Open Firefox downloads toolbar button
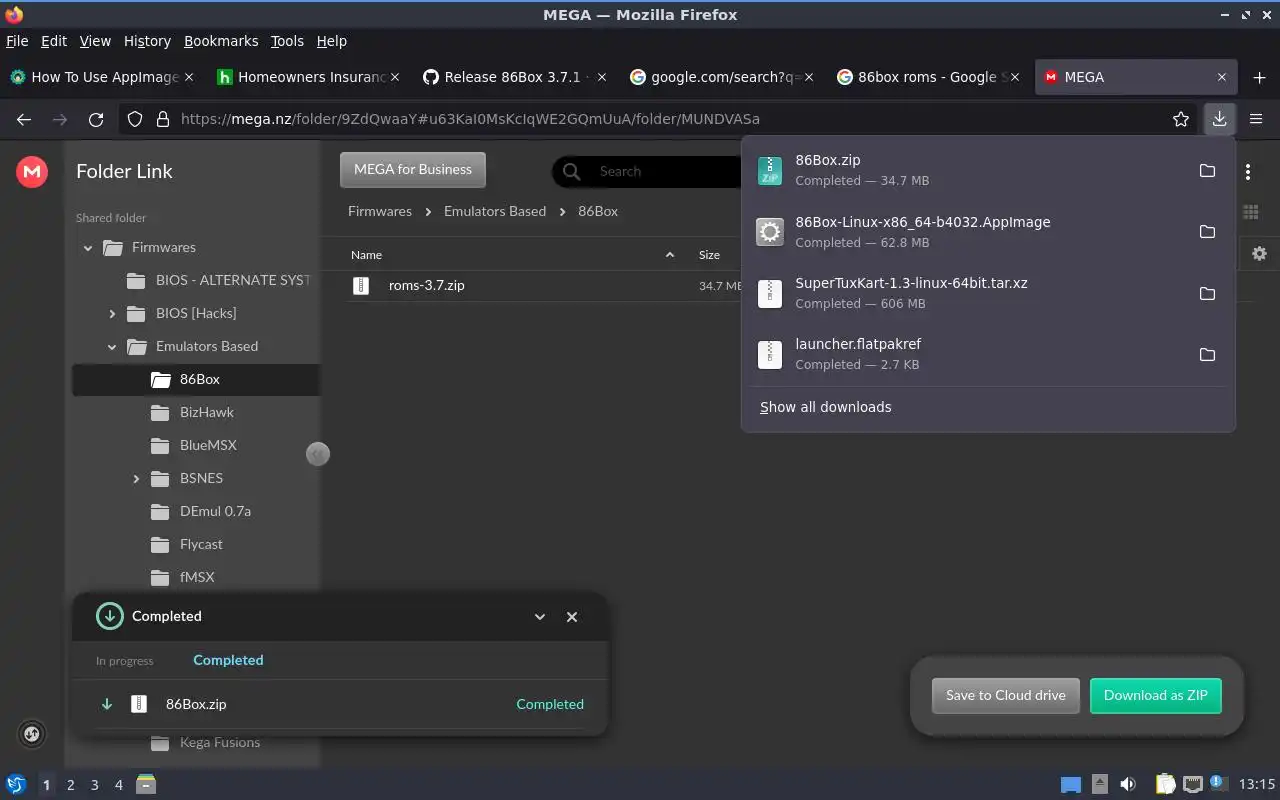1280x800 pixels. pos(1219,119)
